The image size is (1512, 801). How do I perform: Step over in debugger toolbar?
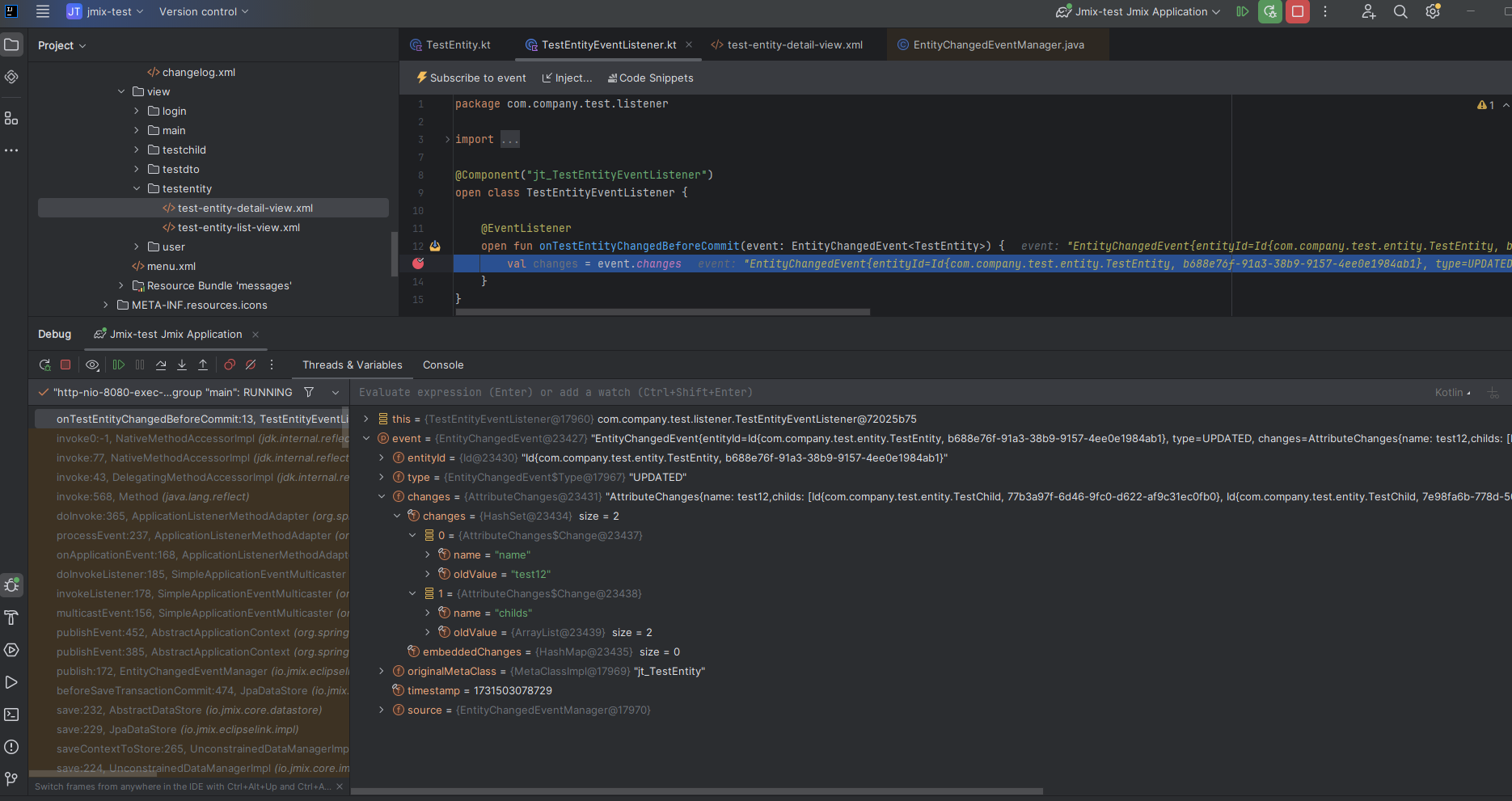coord(161,365)
